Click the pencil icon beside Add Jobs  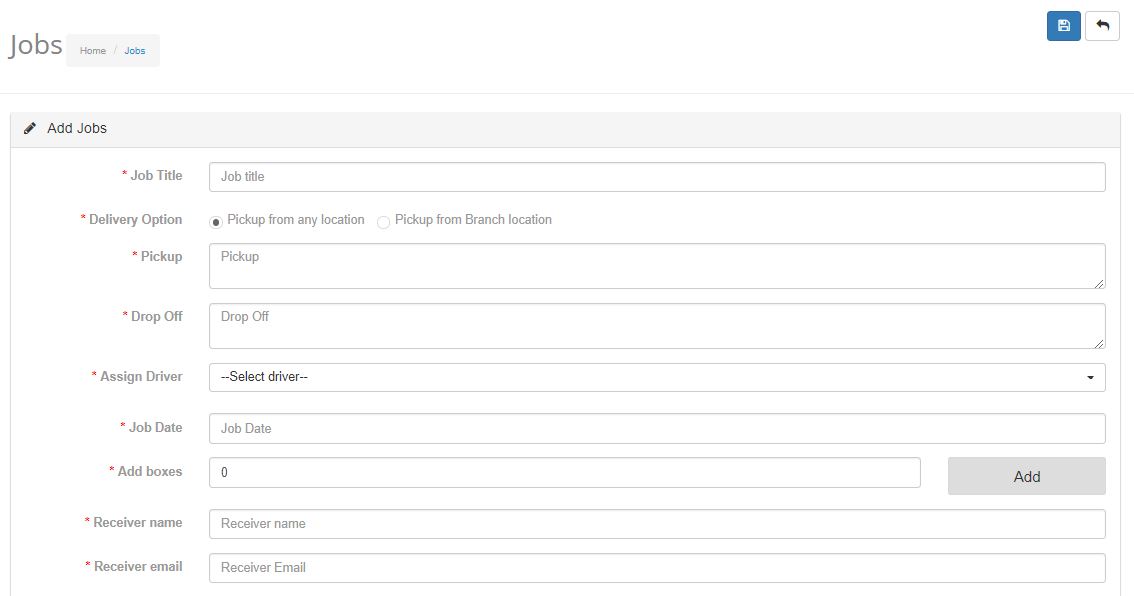click(x=30, y=128)
